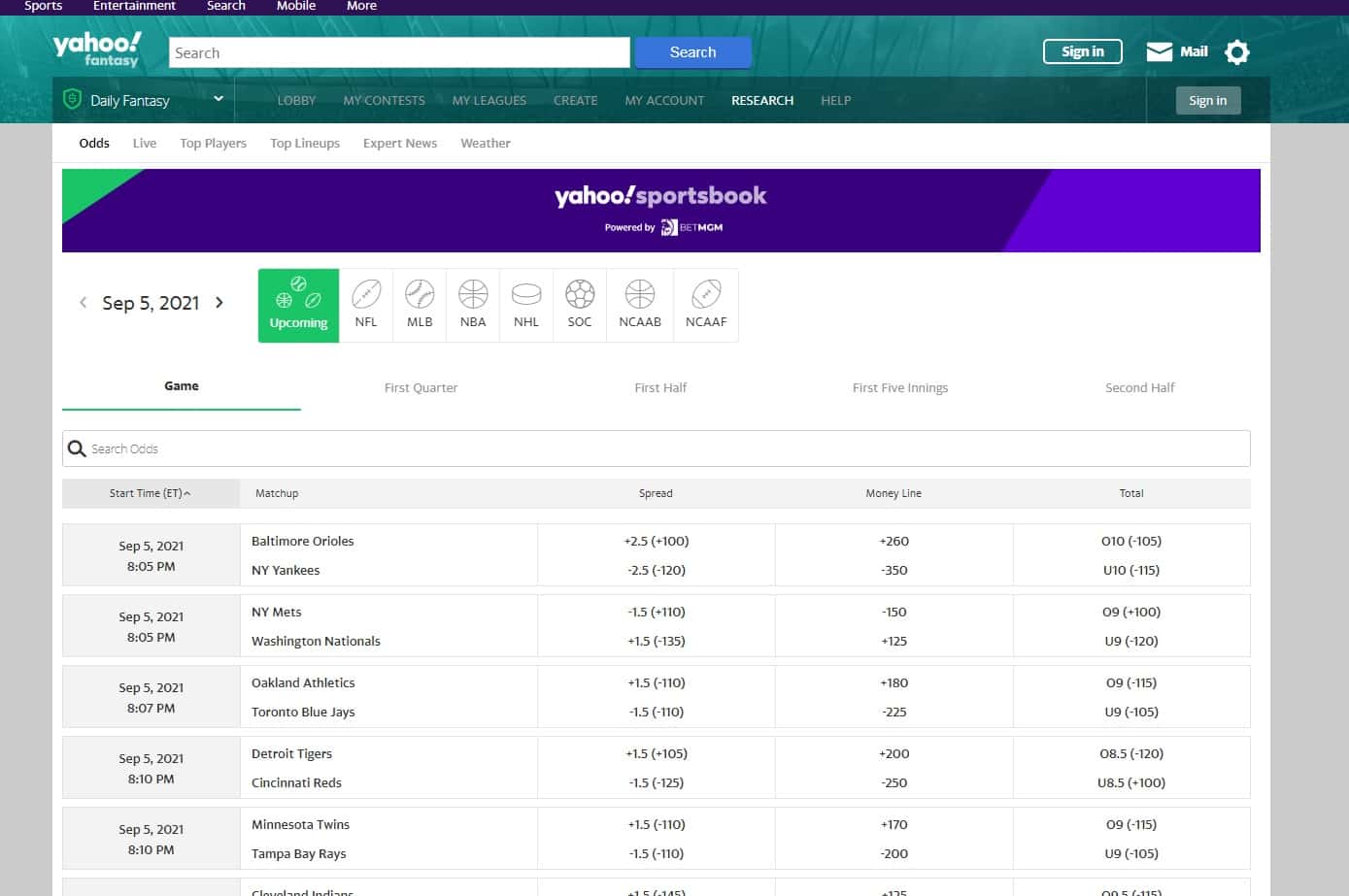This screenshot has width=1349, height=896.
Task: Select the Expert News sub-tab
Action: (x=400, y=143)
